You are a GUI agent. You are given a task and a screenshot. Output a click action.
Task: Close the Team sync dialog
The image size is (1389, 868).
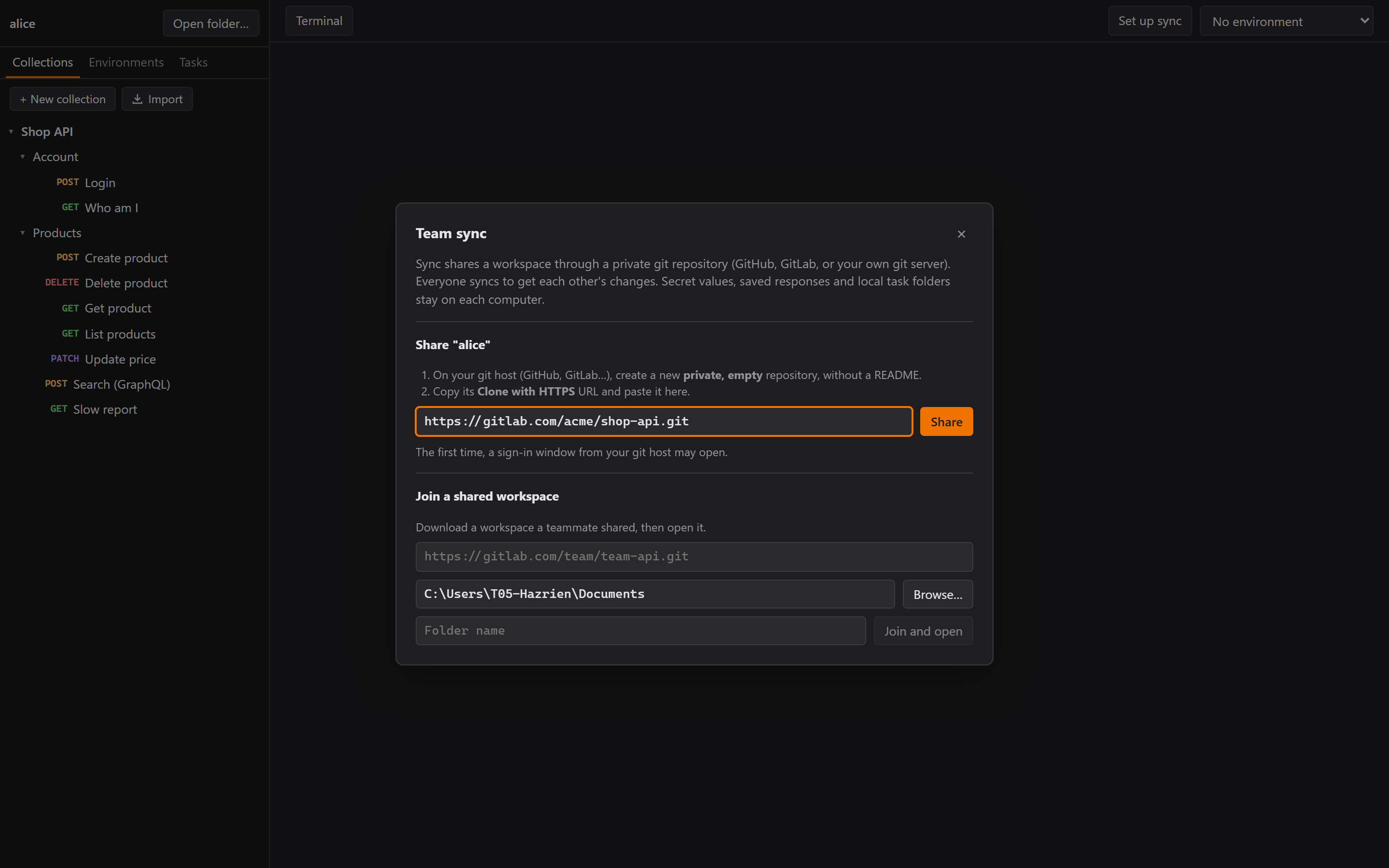click(x=961, y=234)
